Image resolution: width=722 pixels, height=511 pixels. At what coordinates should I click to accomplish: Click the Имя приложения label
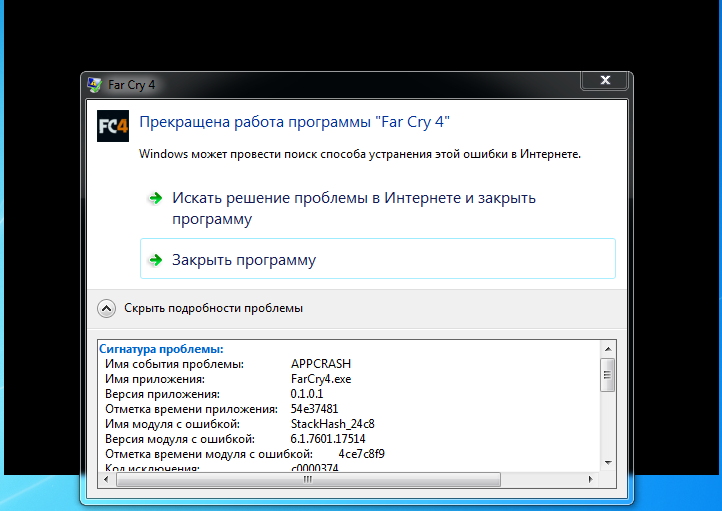point(155,379)
